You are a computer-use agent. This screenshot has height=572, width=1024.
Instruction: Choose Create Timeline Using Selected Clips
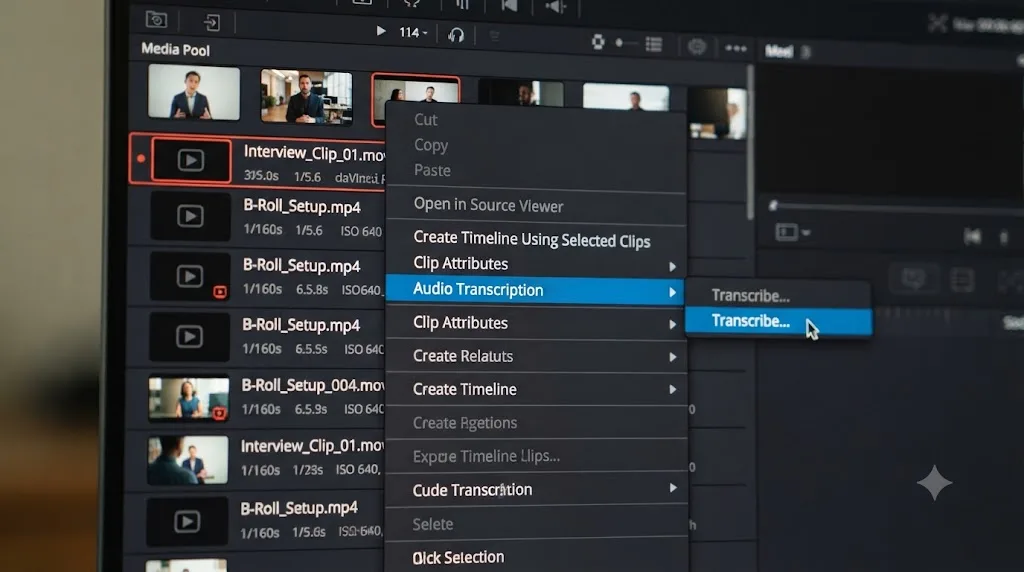point(532,239)
